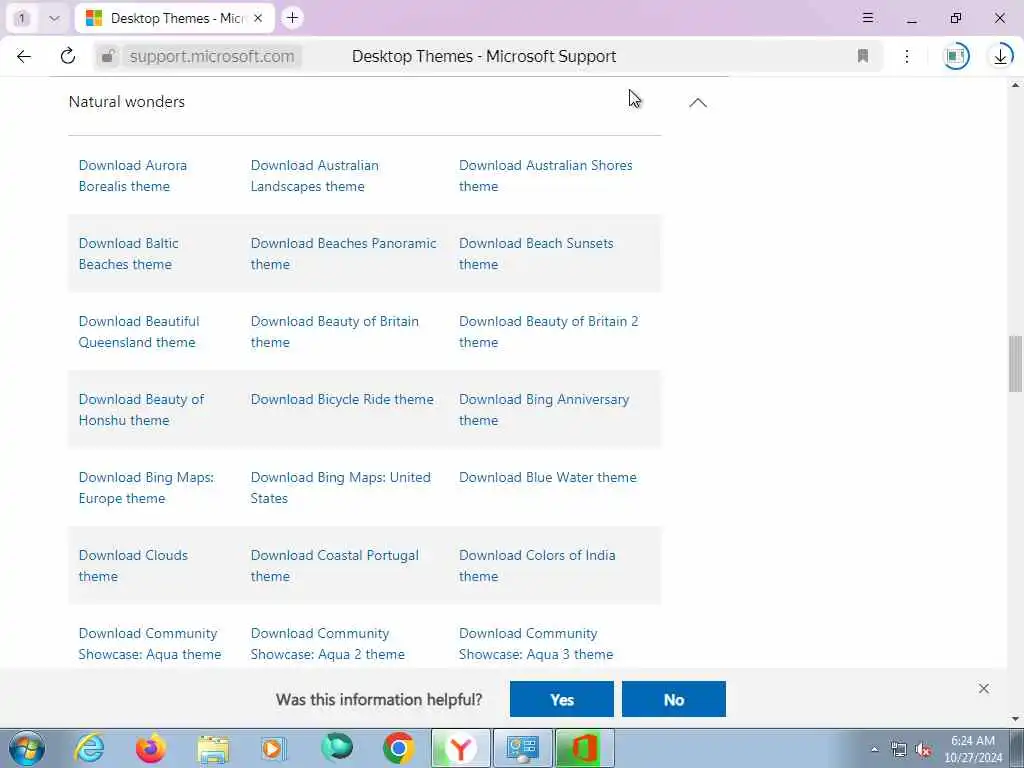Download Bicycle Ride theme
The width and height of the screenshot is (1024, 768).
342,399
